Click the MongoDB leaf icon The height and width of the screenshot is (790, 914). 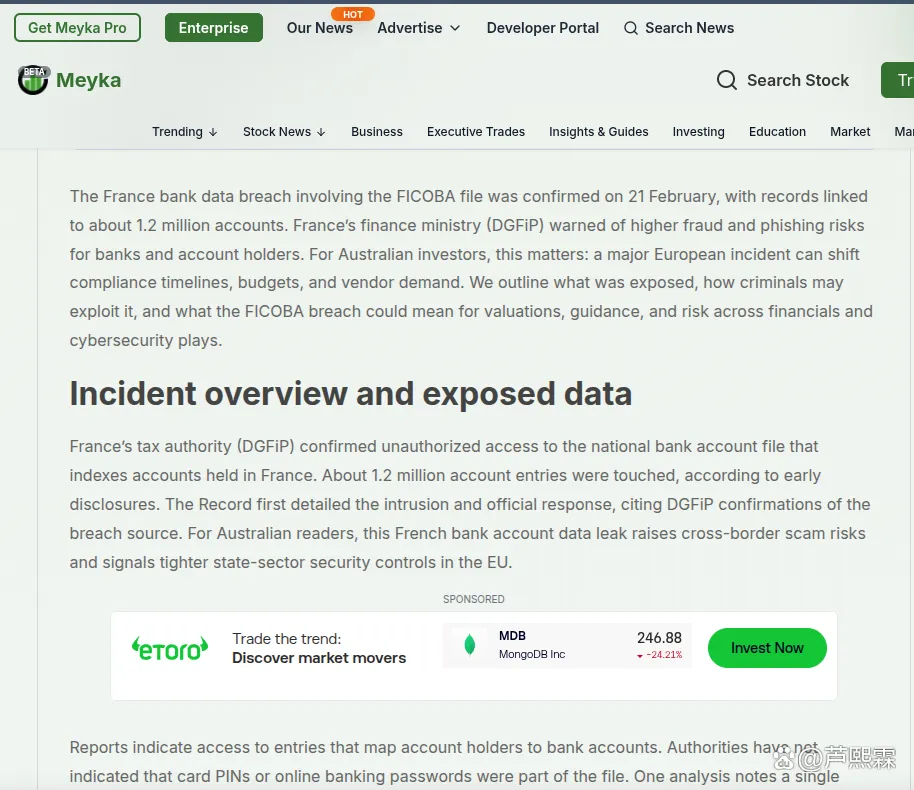click(469, 645)
